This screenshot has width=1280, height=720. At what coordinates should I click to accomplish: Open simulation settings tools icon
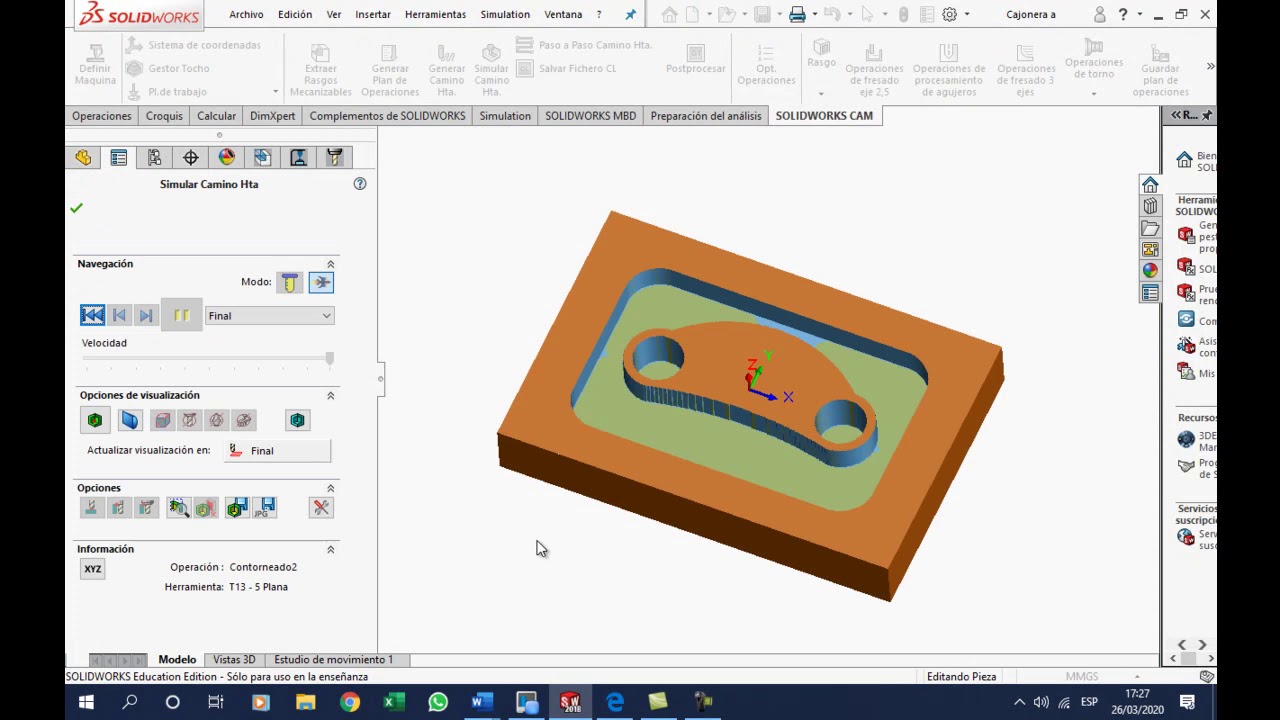click(x=321, y=508)
